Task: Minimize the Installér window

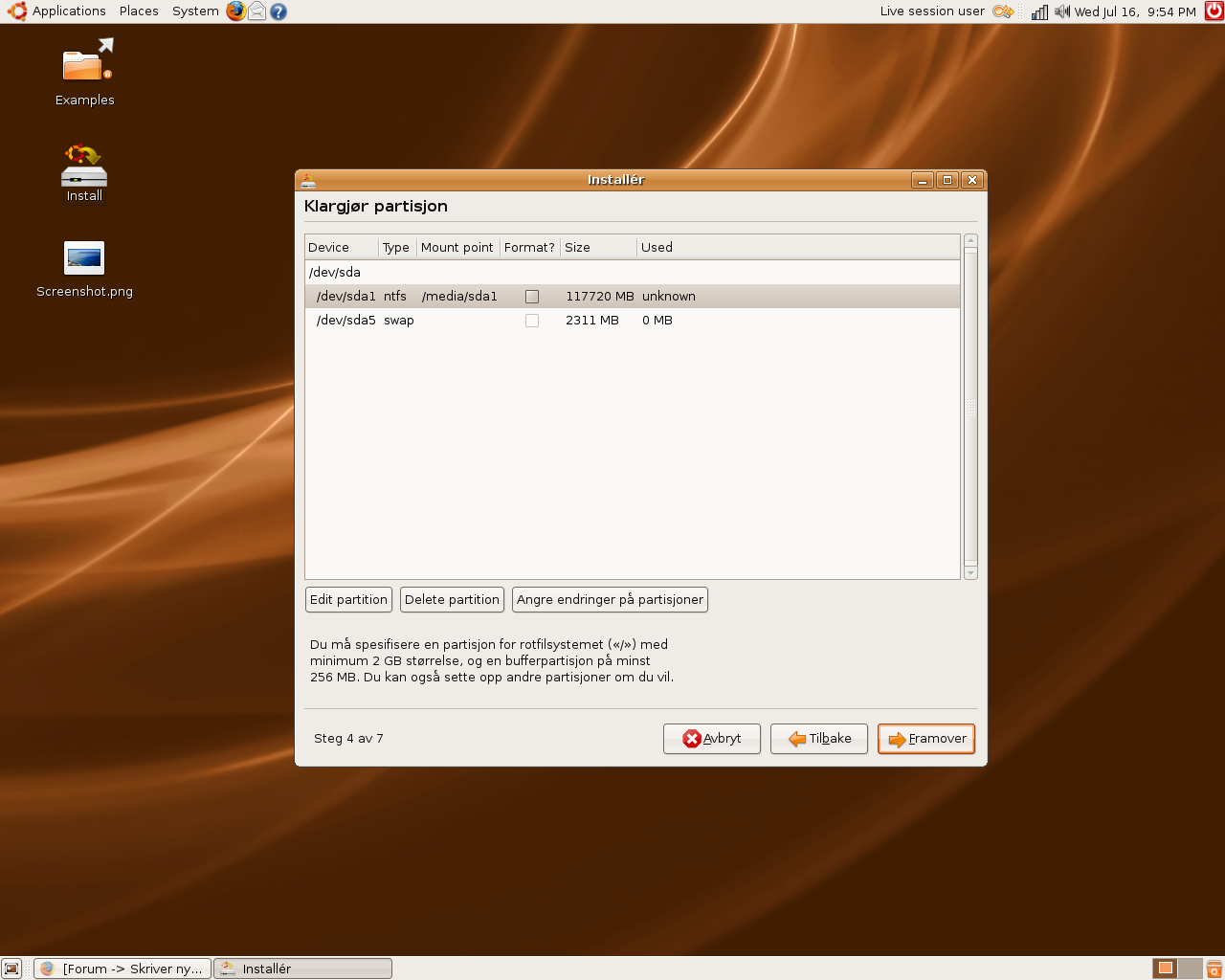Action: coord(923,180)
